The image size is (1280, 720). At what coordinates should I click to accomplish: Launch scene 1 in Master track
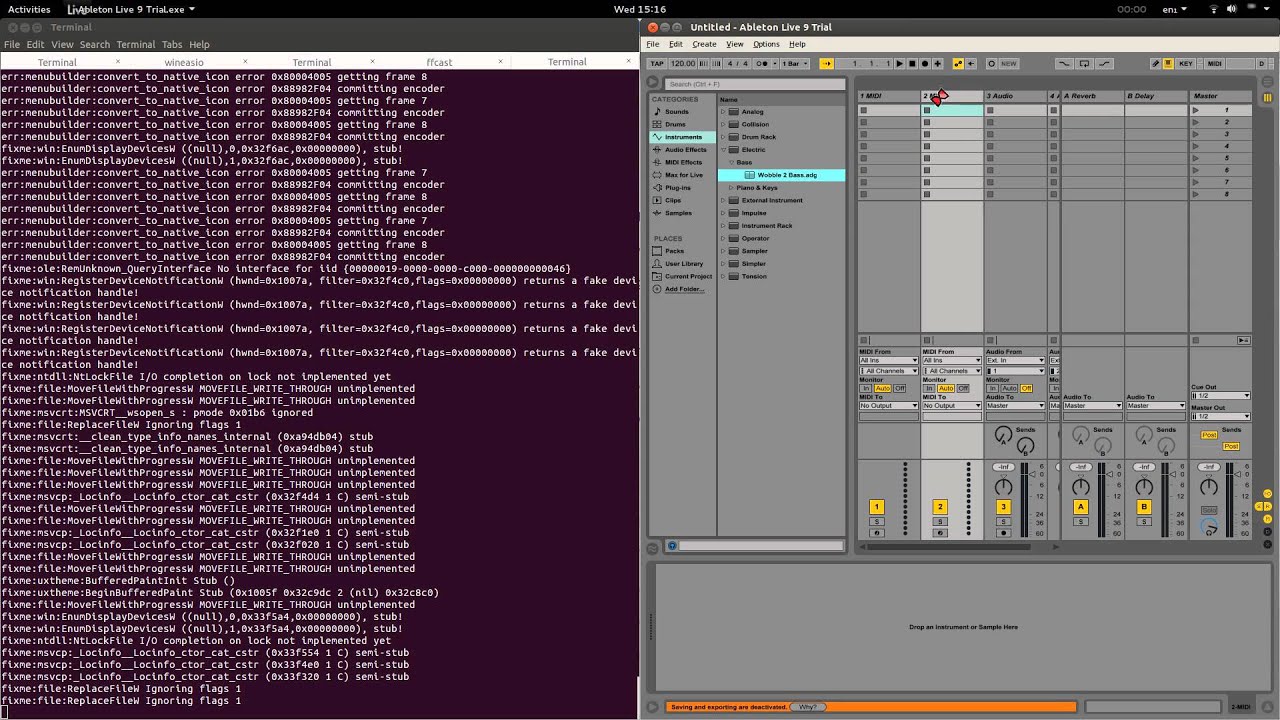1195,110
